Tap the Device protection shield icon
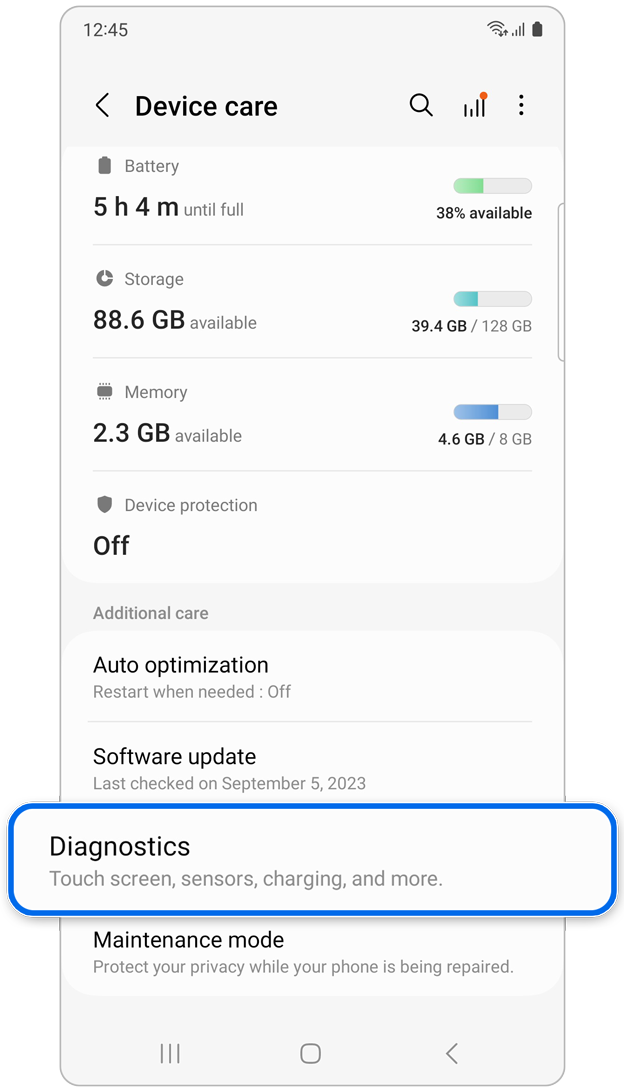 click(105, 505)
